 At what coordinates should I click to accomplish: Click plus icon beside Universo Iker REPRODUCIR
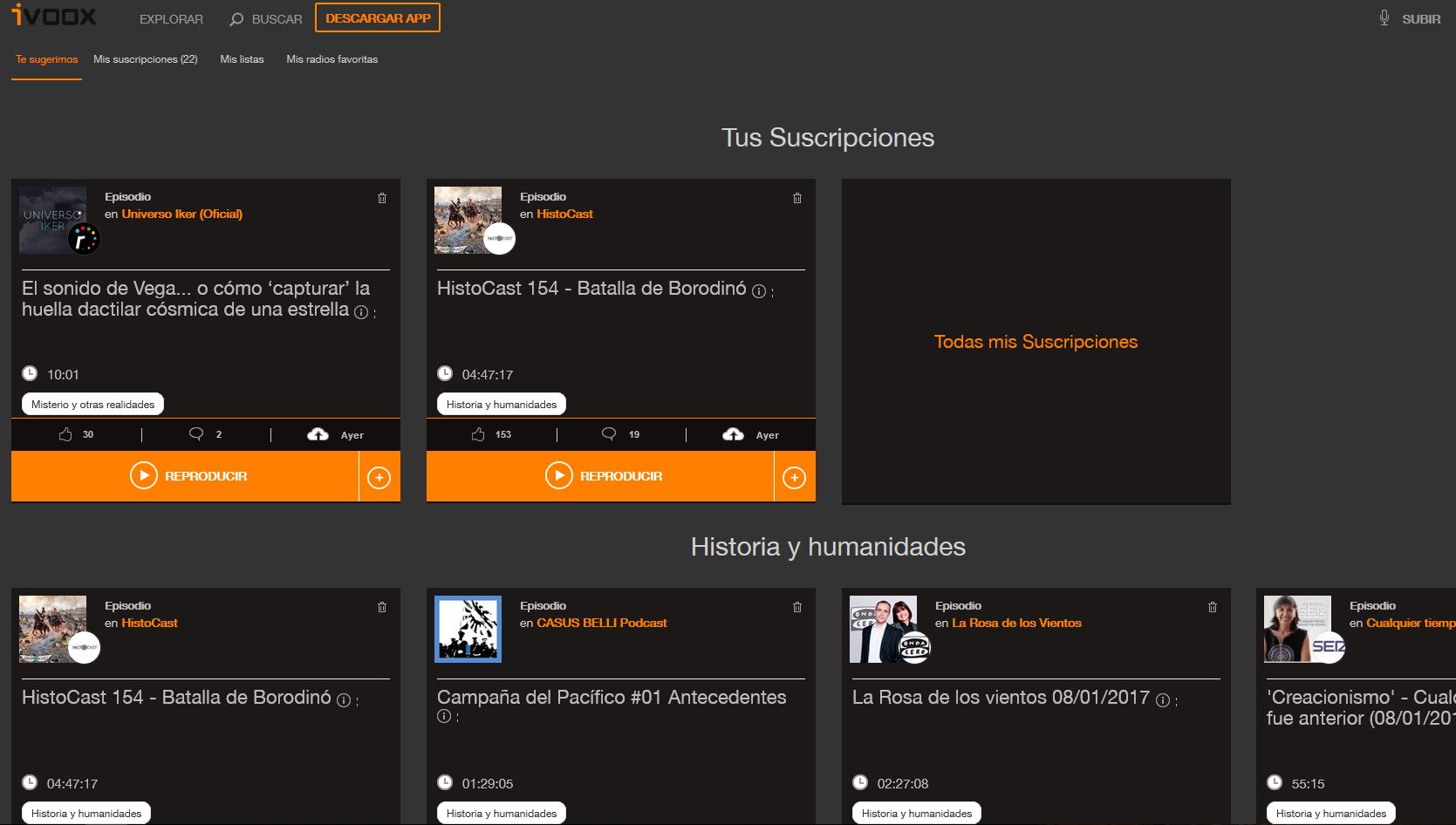pyautogui.click(x=379, y=477)
